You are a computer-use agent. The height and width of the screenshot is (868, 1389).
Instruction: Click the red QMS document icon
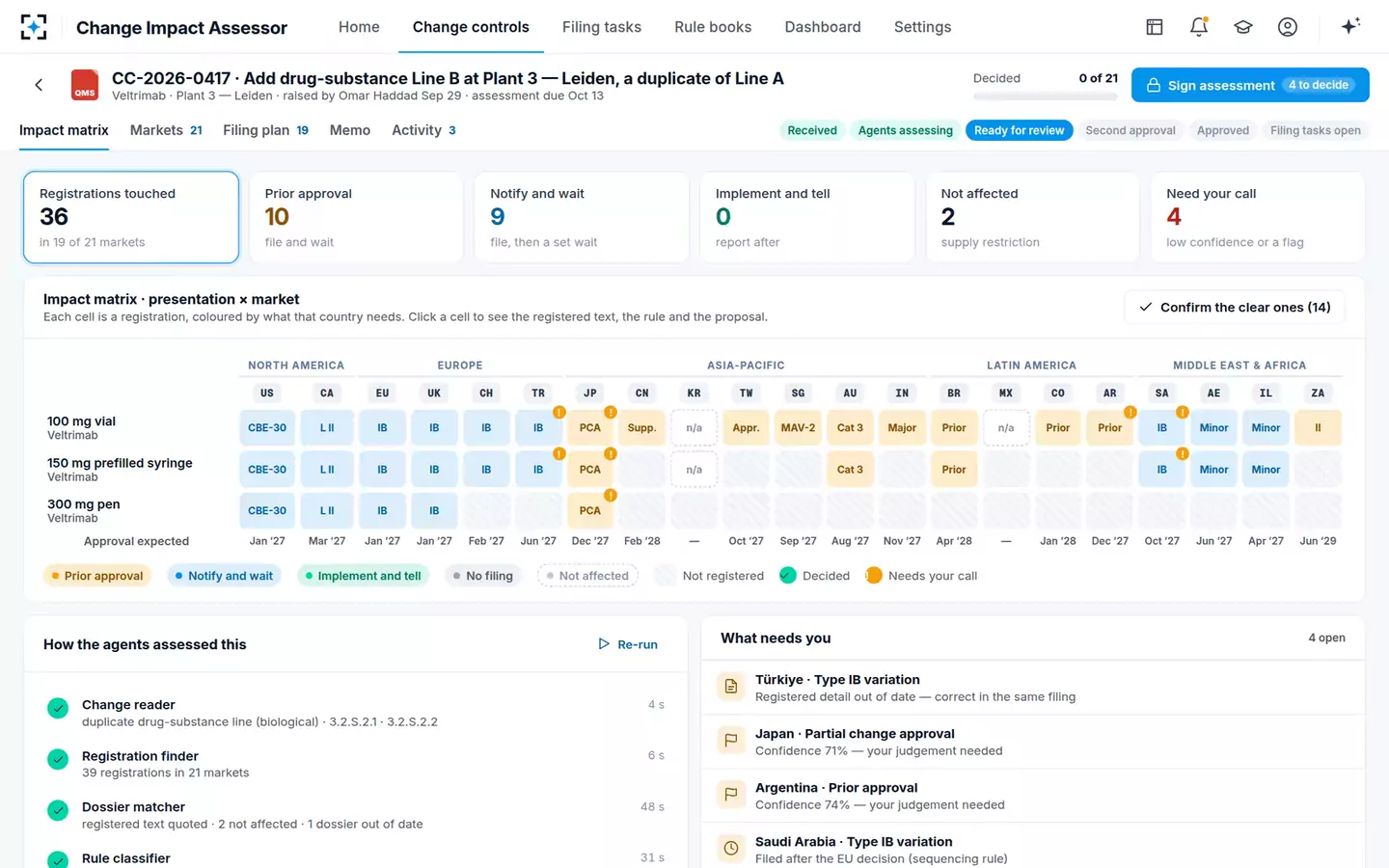click(x=85, y=85)
